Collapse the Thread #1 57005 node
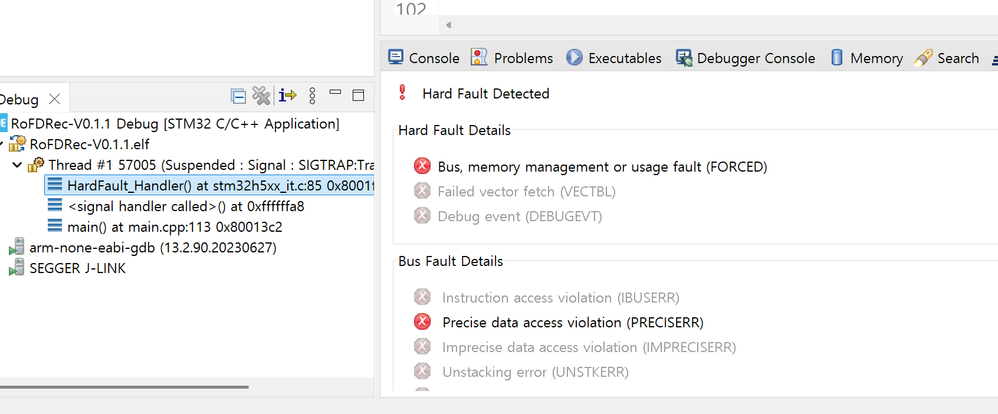 (x=18, y=164)
